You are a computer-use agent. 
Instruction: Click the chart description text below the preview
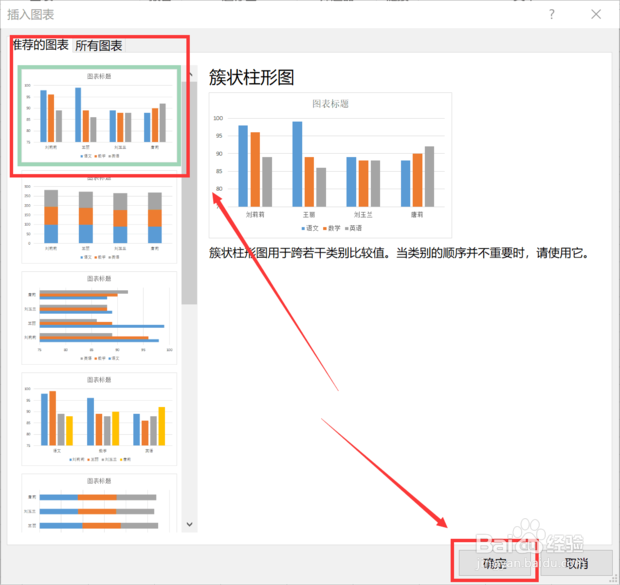point(399,253)
